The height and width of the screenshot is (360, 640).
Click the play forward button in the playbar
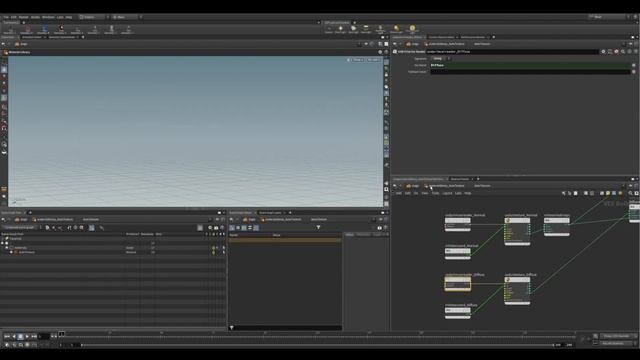click(27, 336)
